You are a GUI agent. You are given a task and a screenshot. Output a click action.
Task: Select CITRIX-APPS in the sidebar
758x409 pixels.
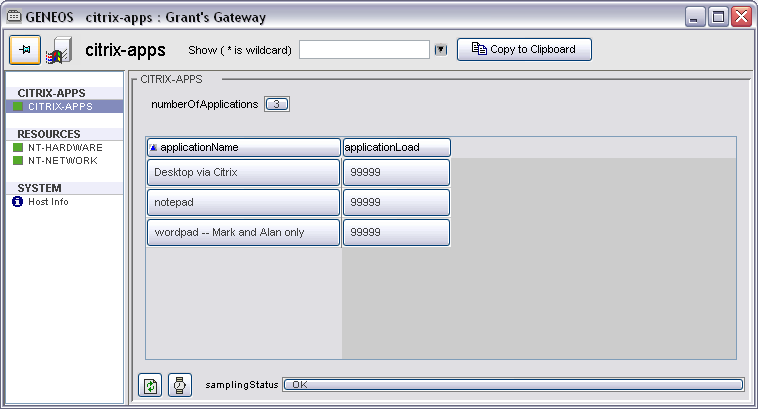point(61,106)
